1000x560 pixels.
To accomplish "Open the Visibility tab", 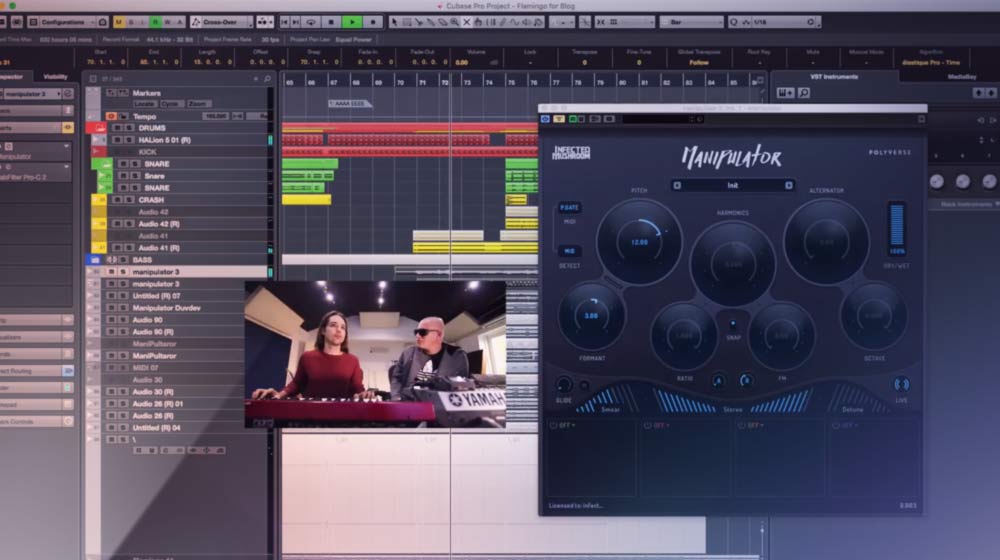I will coord(56,76).
